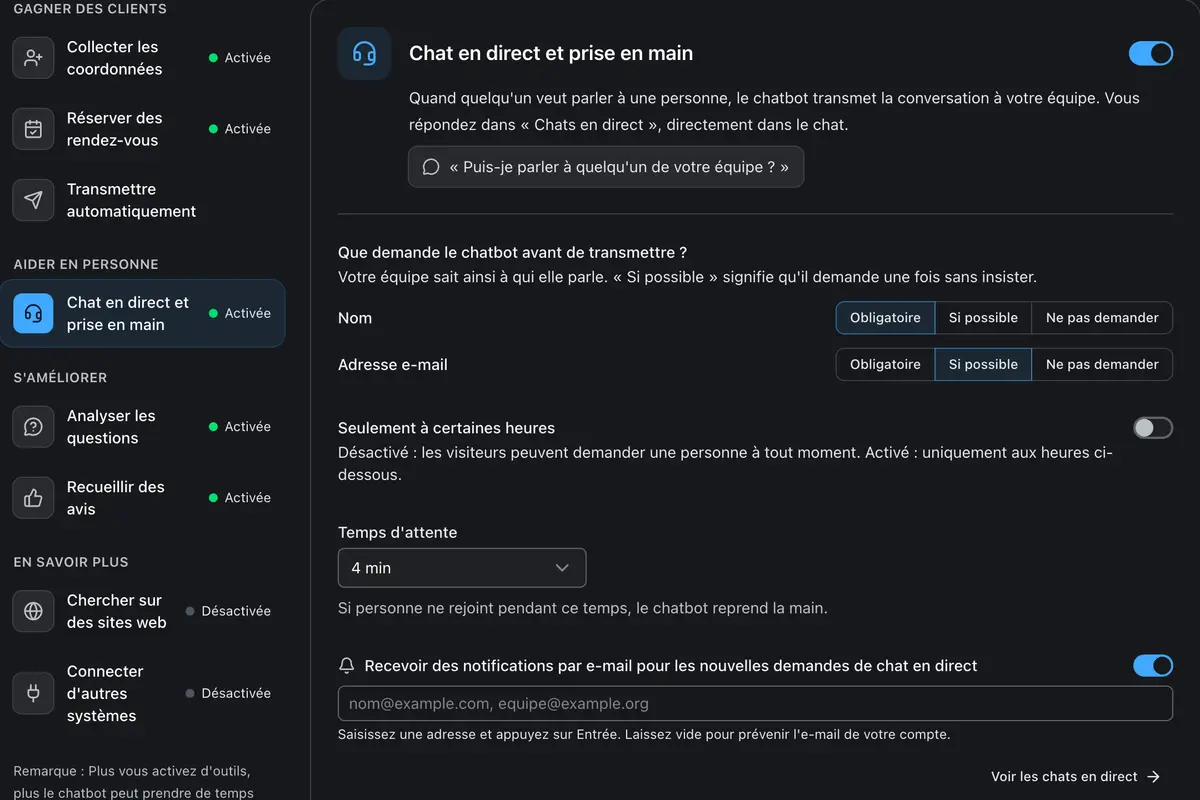Click the Désactivée status next to Chercher sur des sites web
Viewport: 1200px width, 800px height.
[x=228, y=611]
